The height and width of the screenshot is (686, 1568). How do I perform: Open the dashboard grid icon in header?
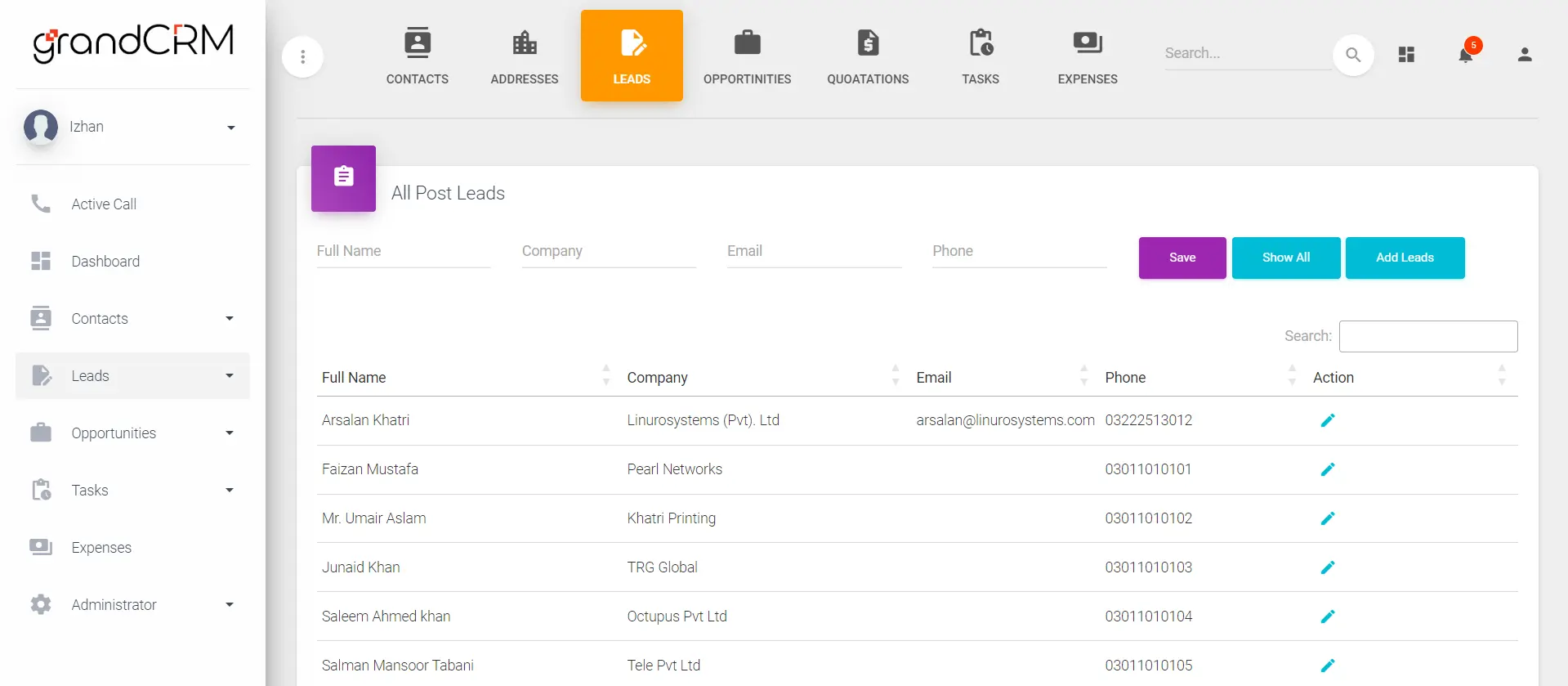[1405, 55]
